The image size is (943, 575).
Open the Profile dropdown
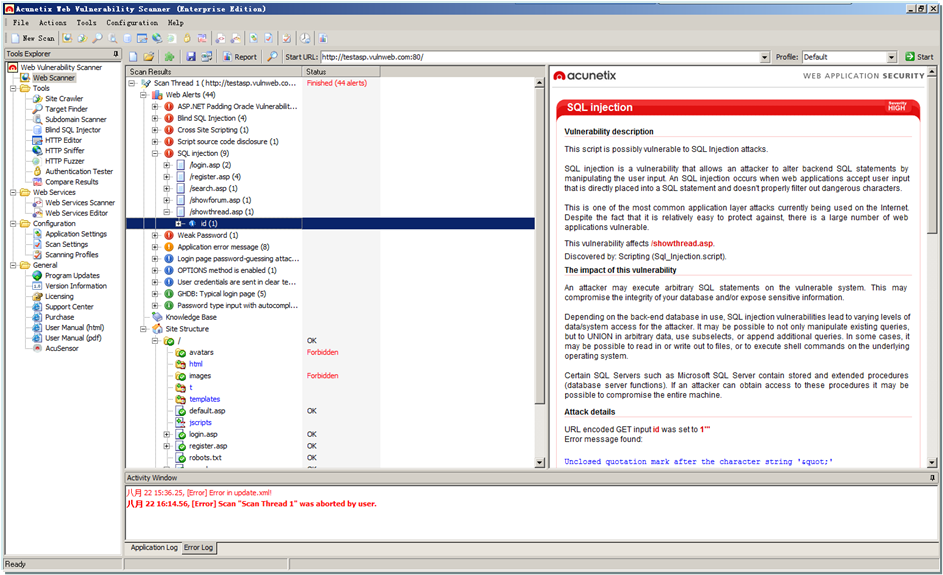coord(893,57)
